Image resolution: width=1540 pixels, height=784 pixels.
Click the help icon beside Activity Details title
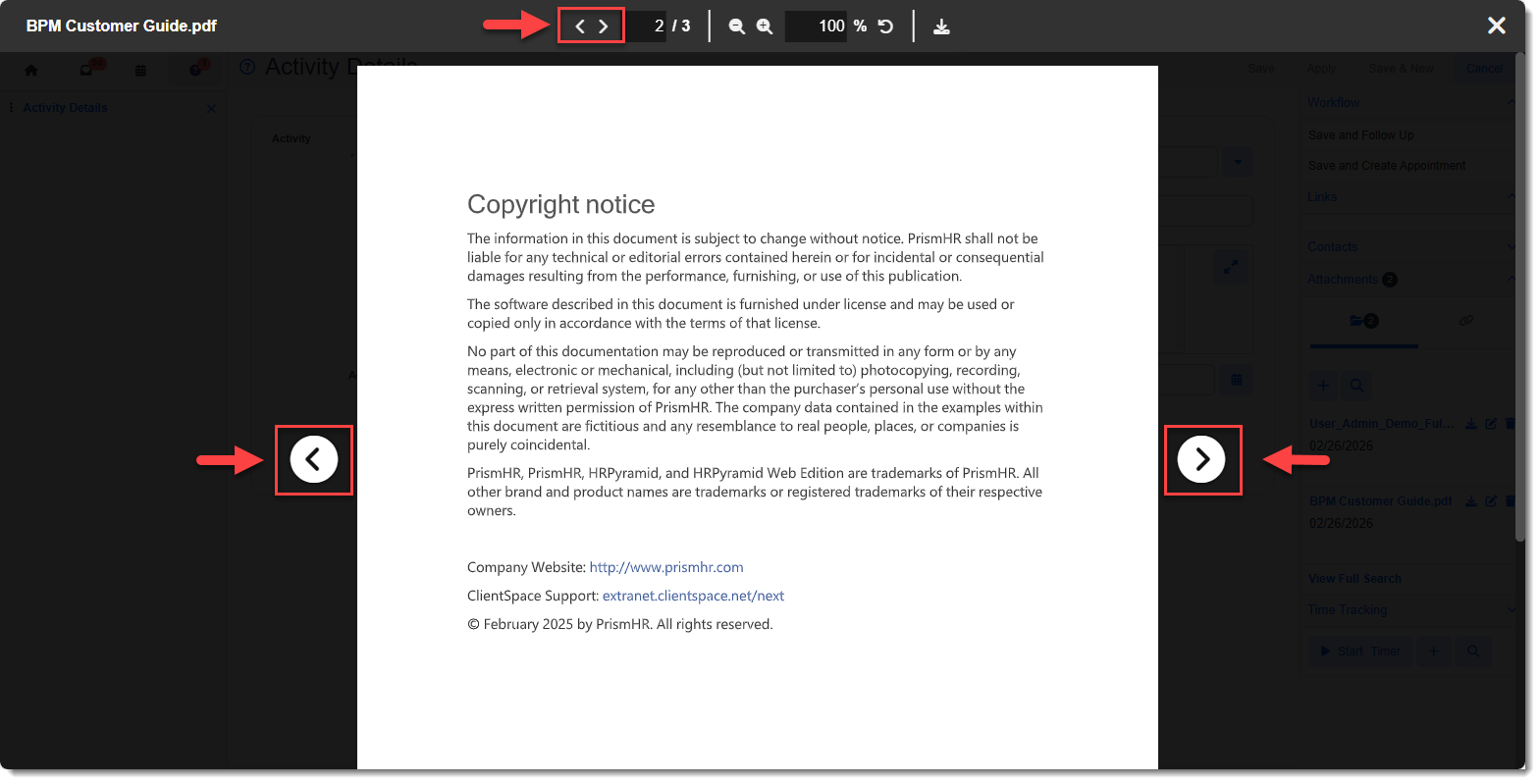pyautogui.click(x=247, y=67)
